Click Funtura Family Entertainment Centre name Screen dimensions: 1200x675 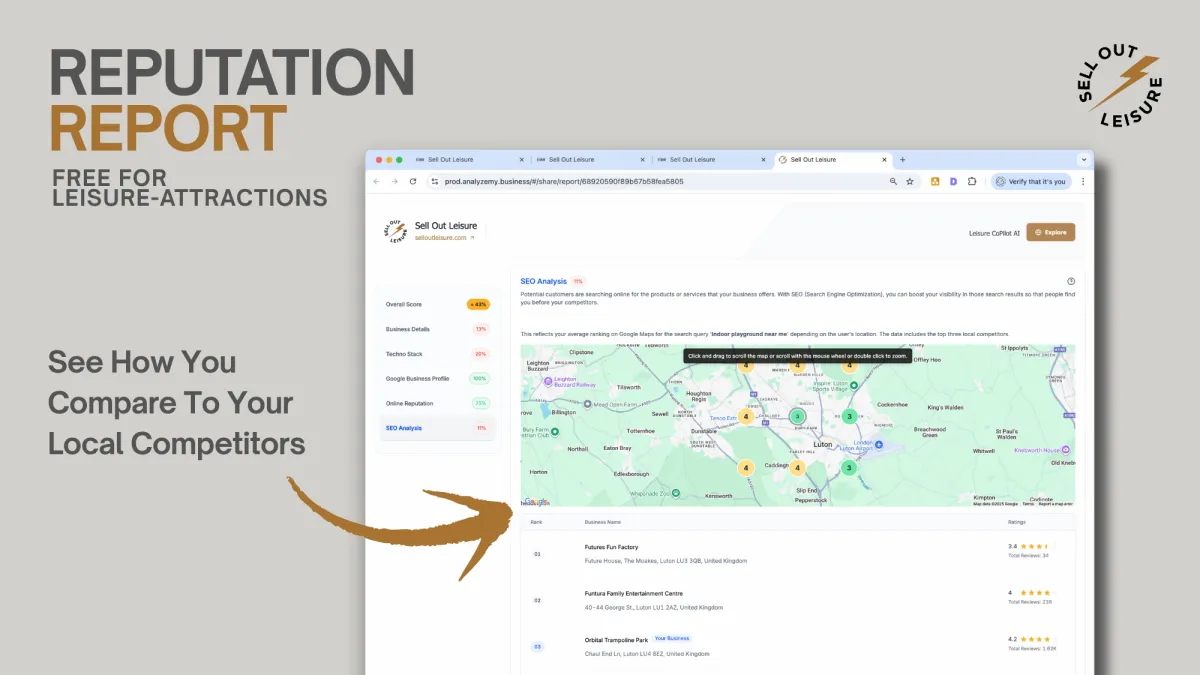[633, 594]
